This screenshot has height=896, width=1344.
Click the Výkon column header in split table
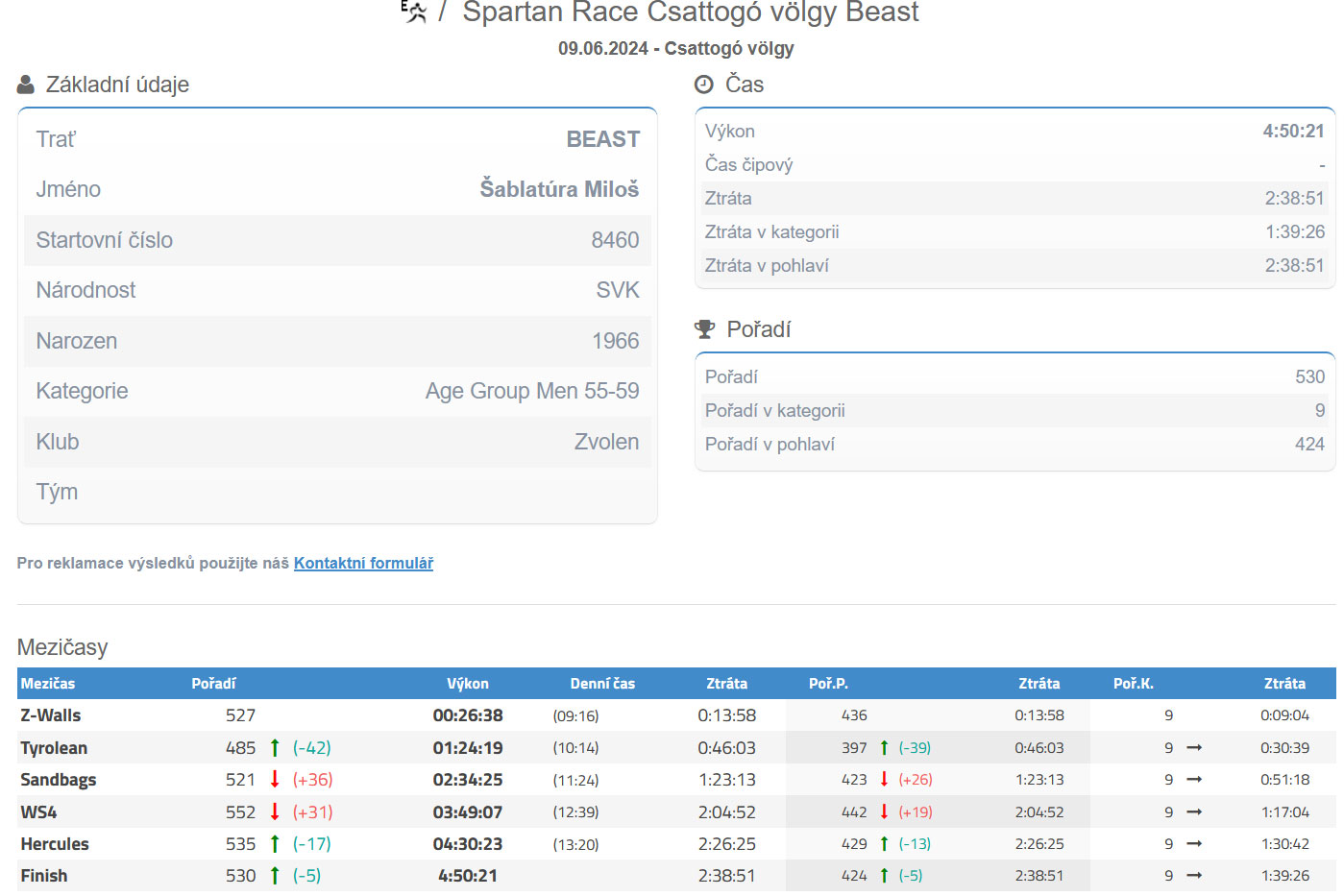(x=468, y=684)
